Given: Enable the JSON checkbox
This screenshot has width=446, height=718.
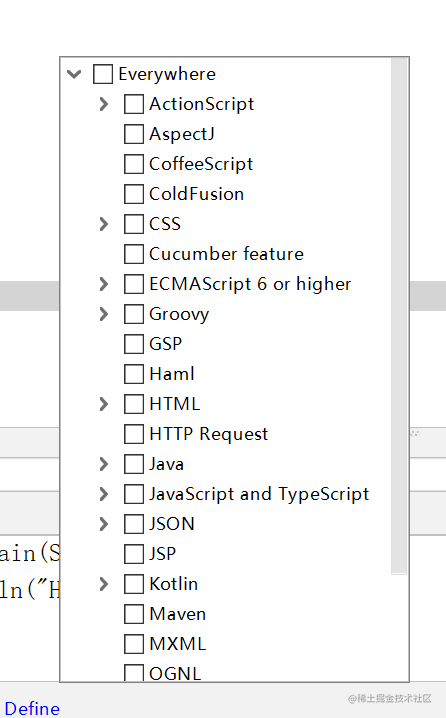Looking at the screenshot, I should point(134,524).
